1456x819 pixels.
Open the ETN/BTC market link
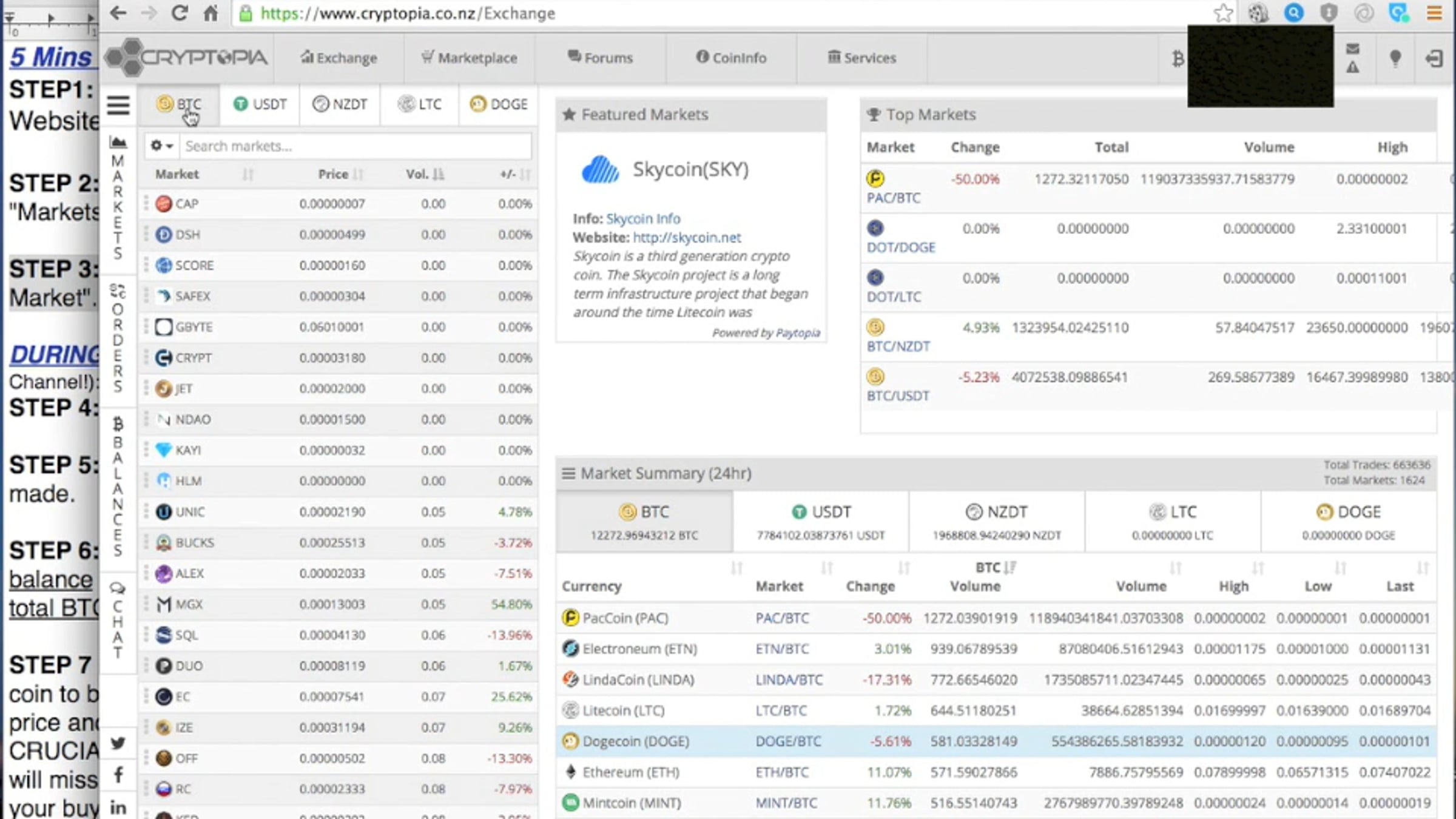[x=782, y=649]
